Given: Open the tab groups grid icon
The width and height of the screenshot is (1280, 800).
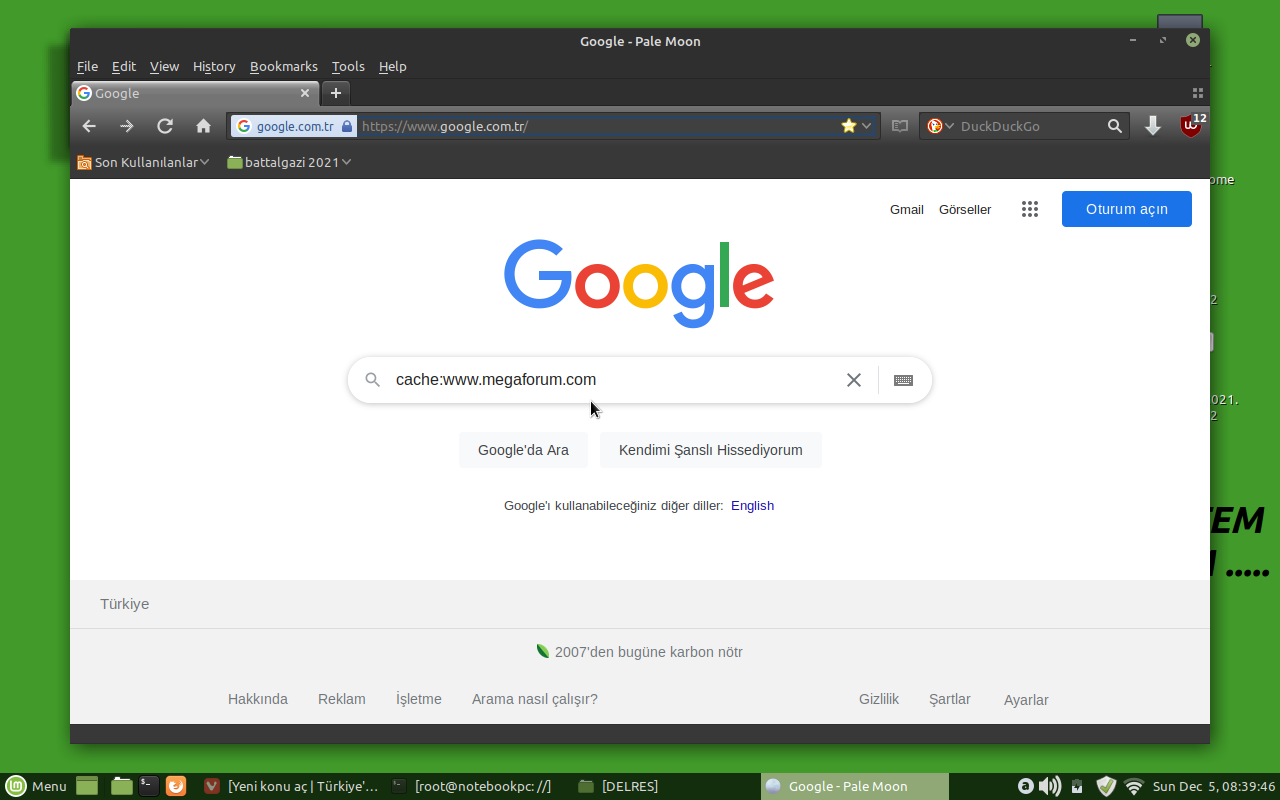Looking at the screenshot, I should click(x=1198, y=93).
